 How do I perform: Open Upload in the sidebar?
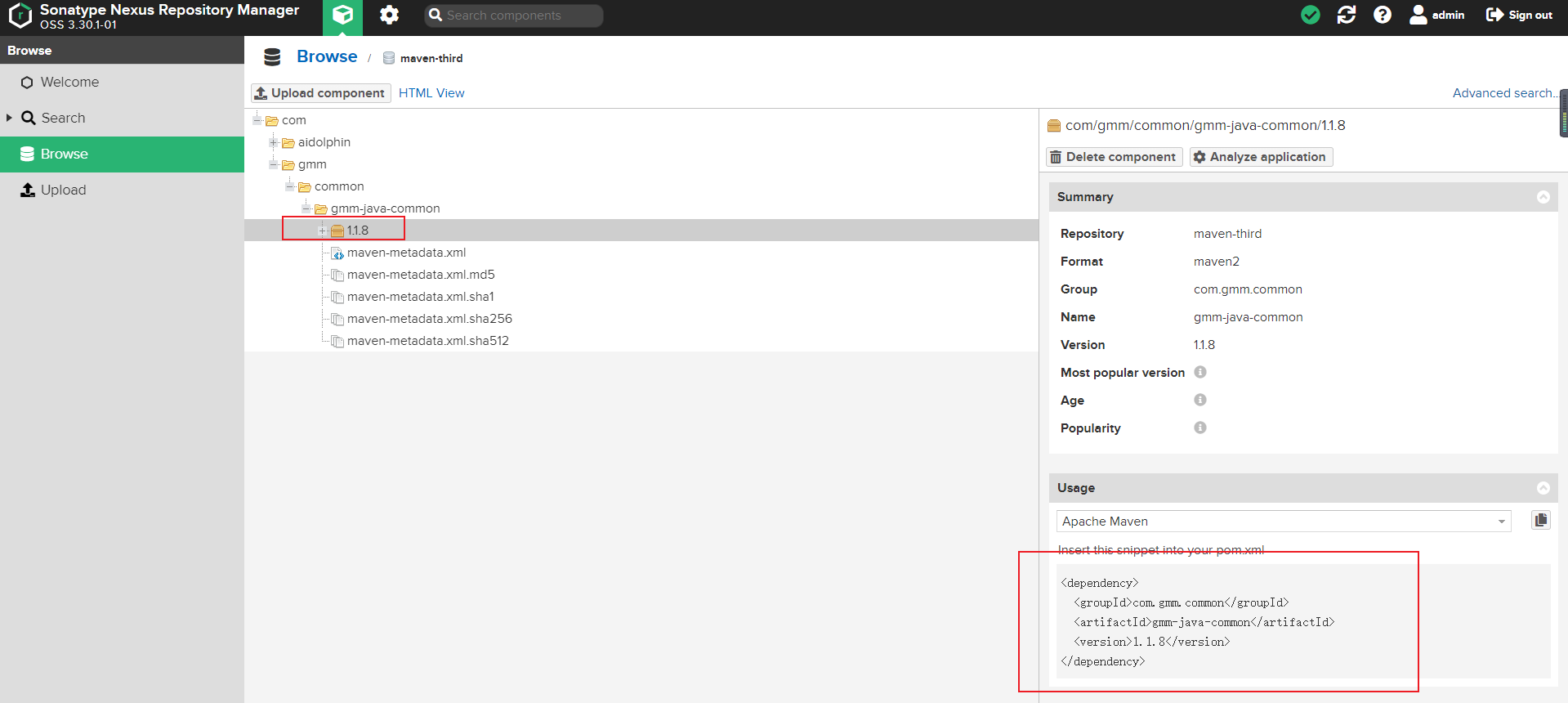(x=123, y=190)
